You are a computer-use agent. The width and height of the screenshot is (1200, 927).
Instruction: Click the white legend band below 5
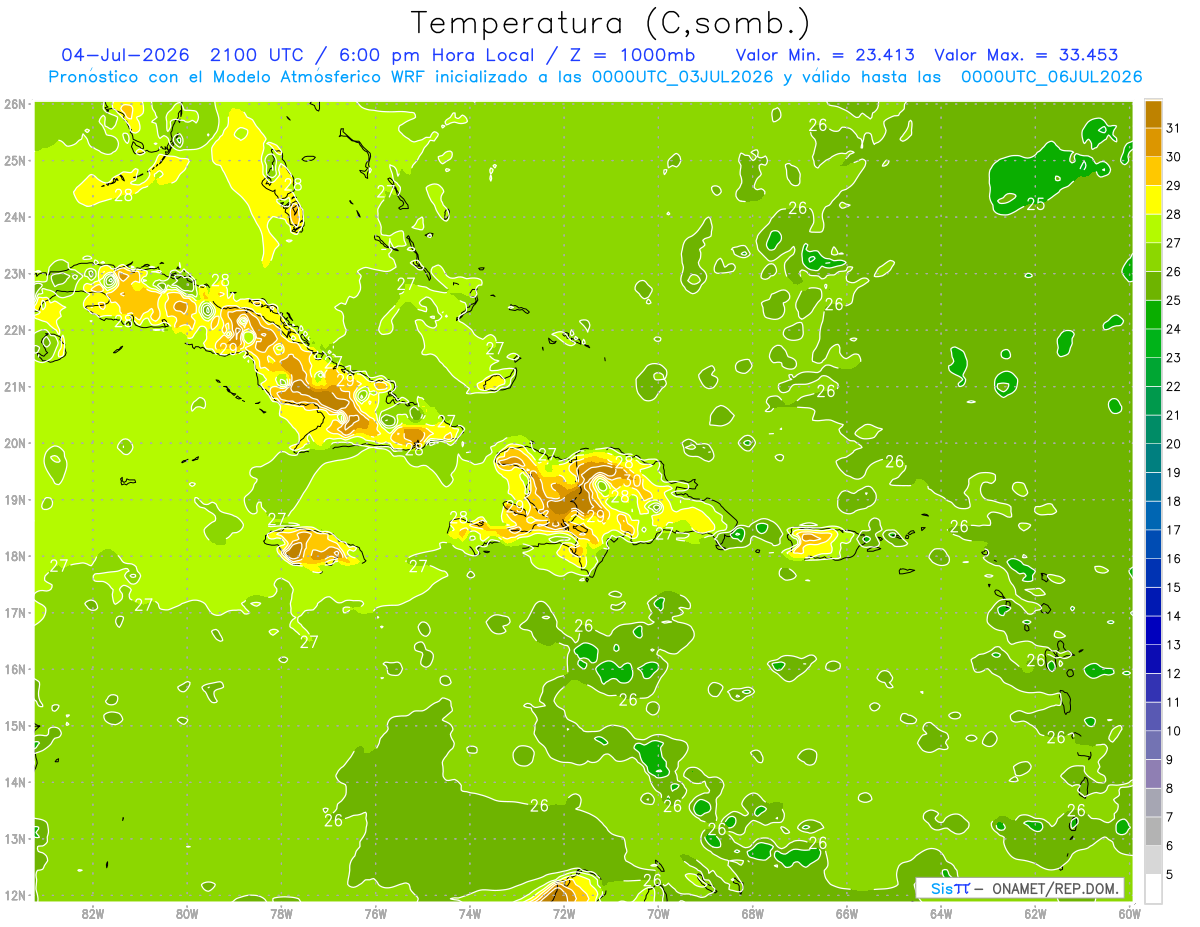click(x=1153, y=888)
